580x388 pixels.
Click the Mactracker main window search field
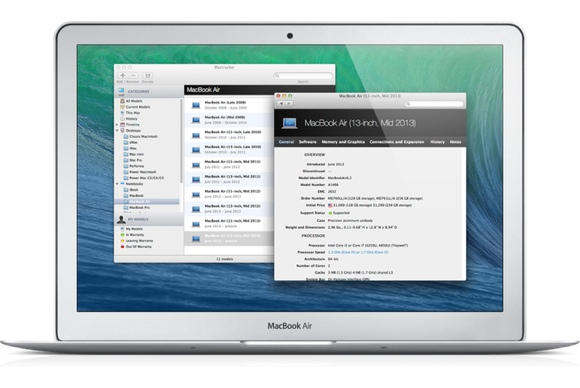[303, 76]
